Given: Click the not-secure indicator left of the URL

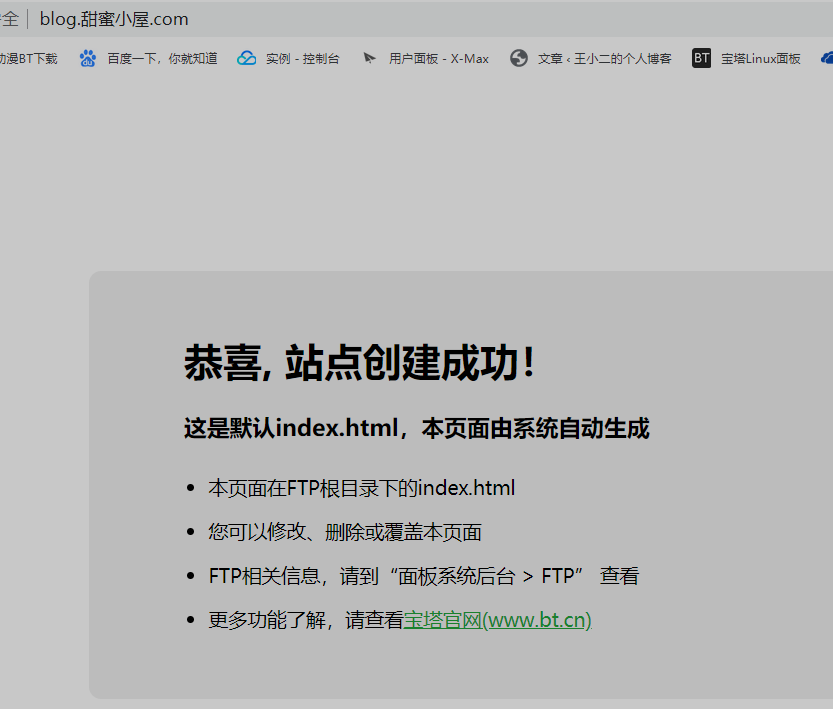Looking at the screenshot, I should click(x=10, y=19).
